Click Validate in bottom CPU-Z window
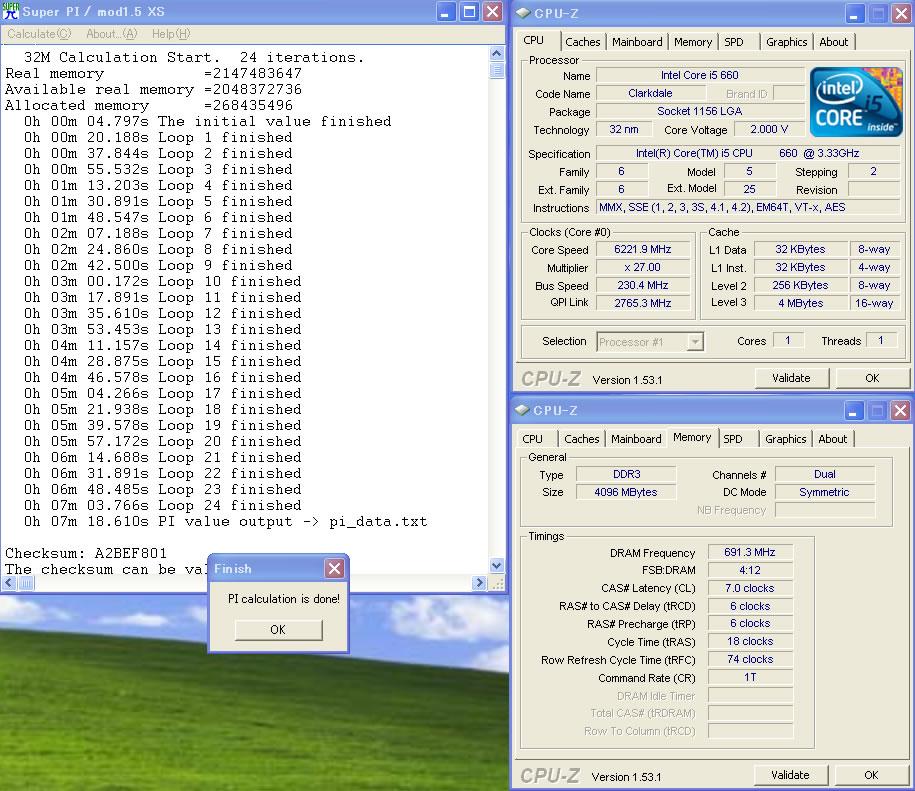The width and height of the screenshot is (915, 791). [x=790, y=775]
